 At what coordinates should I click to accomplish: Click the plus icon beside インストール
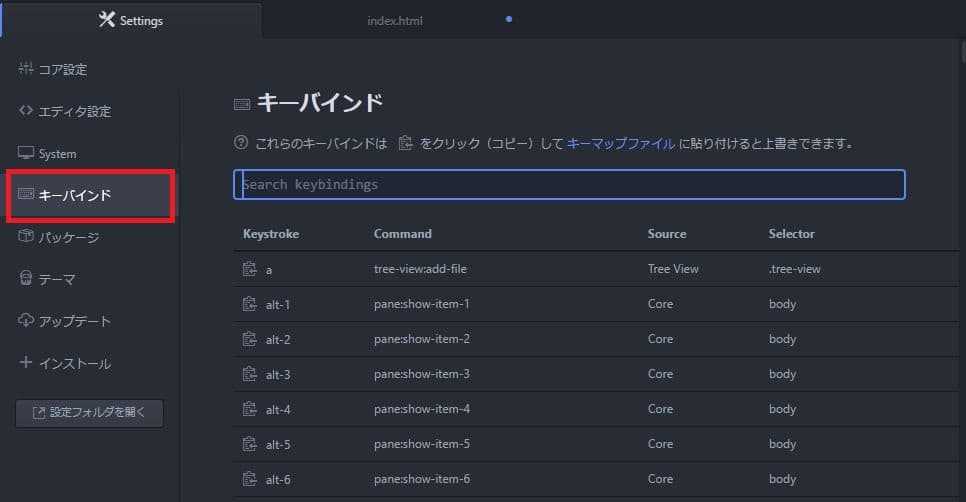tap(26, 362)
